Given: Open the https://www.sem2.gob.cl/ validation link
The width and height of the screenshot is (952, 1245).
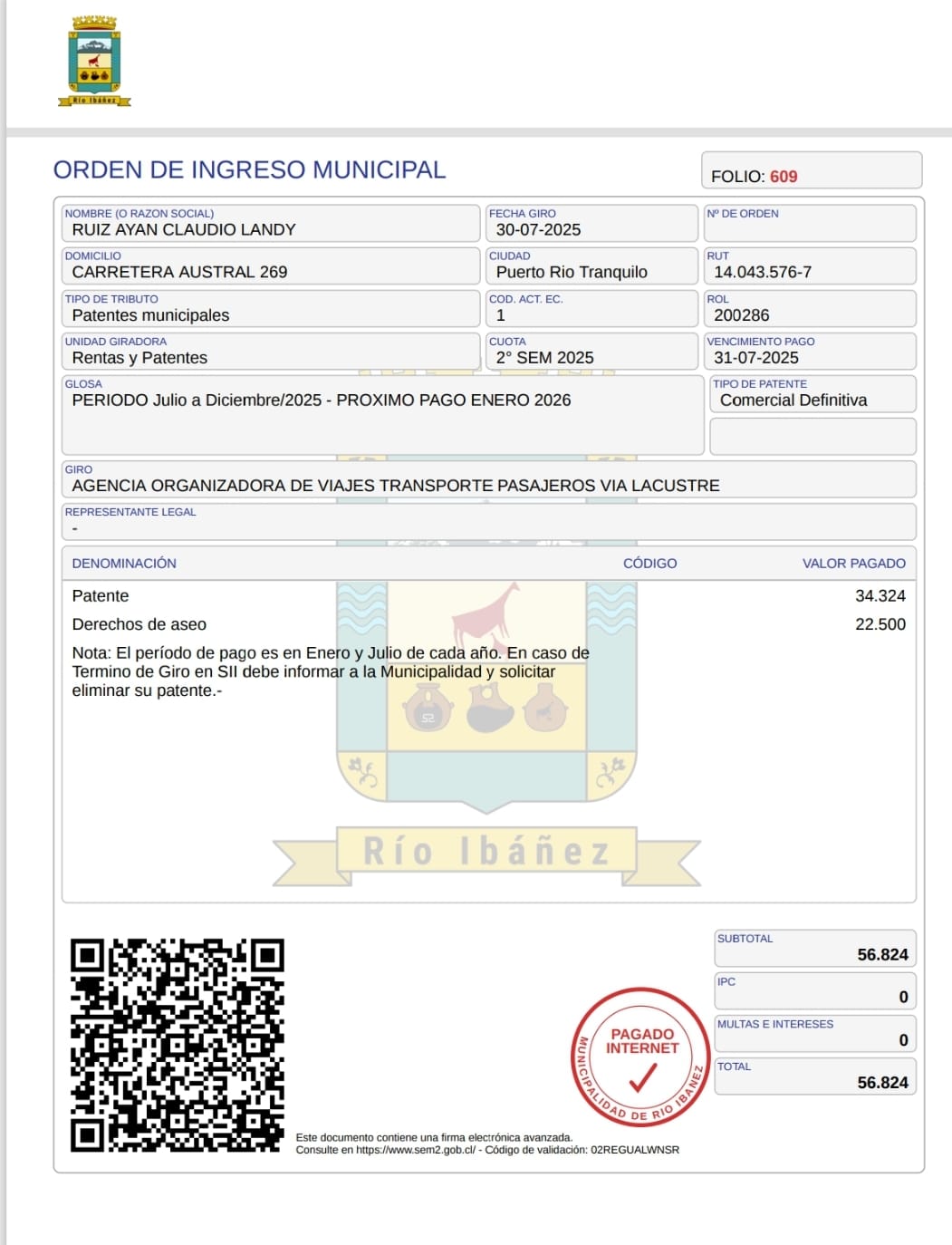Looking at the screenshot, I should [x=416, y=1150].
